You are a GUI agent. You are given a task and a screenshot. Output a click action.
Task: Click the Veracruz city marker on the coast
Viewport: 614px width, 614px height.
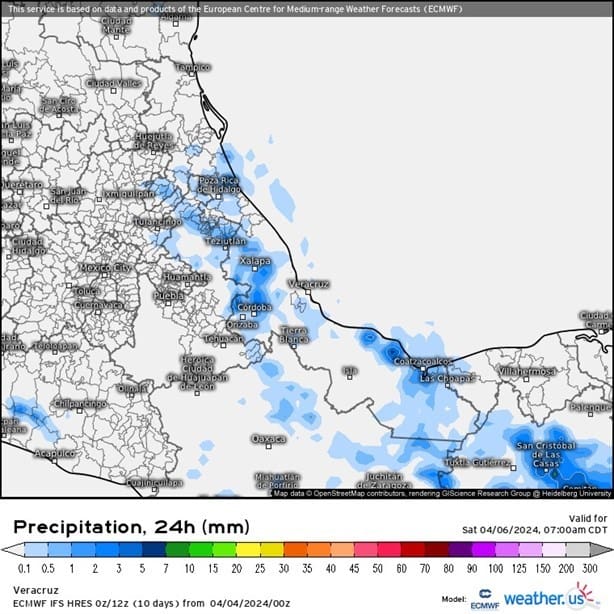(308, 292)
